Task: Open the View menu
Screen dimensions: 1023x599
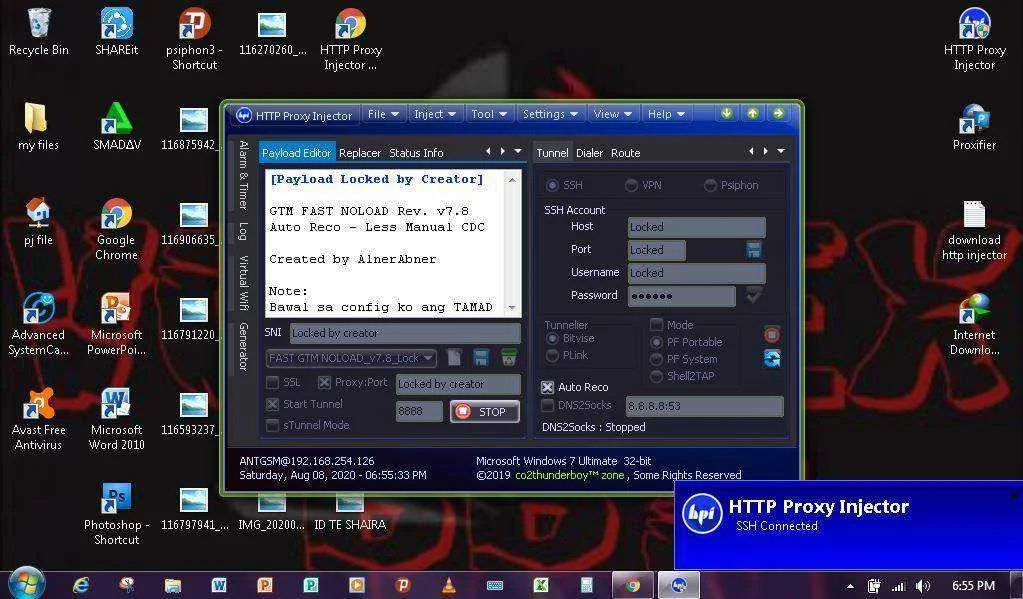Action: pos(613,114)
